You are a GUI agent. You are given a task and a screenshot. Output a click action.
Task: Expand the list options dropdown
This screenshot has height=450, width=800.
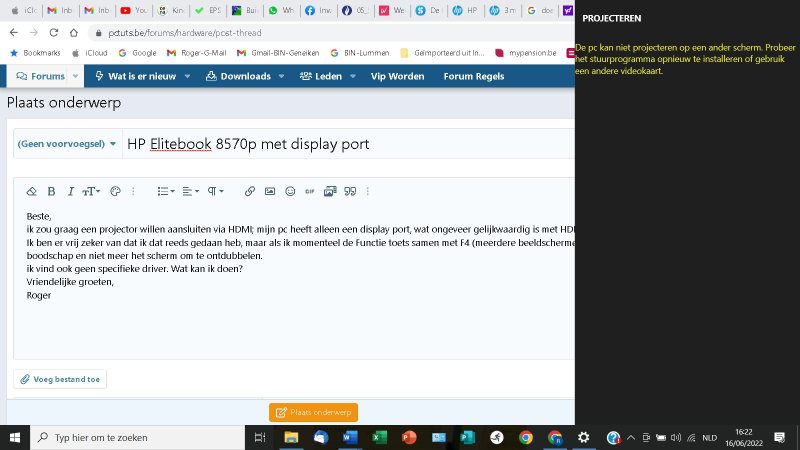pos(166,191)
